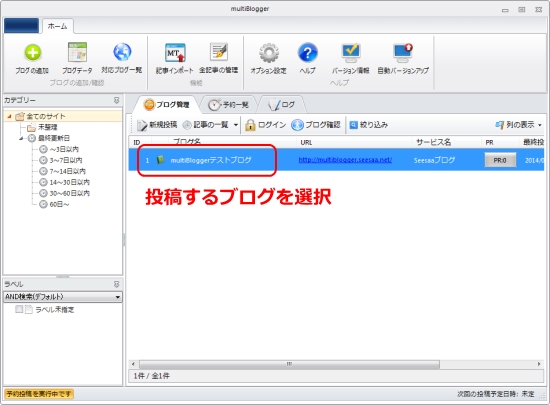This screenshot has width=550, height=405.
Task: Open the AND検索(デフォルト) combo box
Action: [63, 297]
